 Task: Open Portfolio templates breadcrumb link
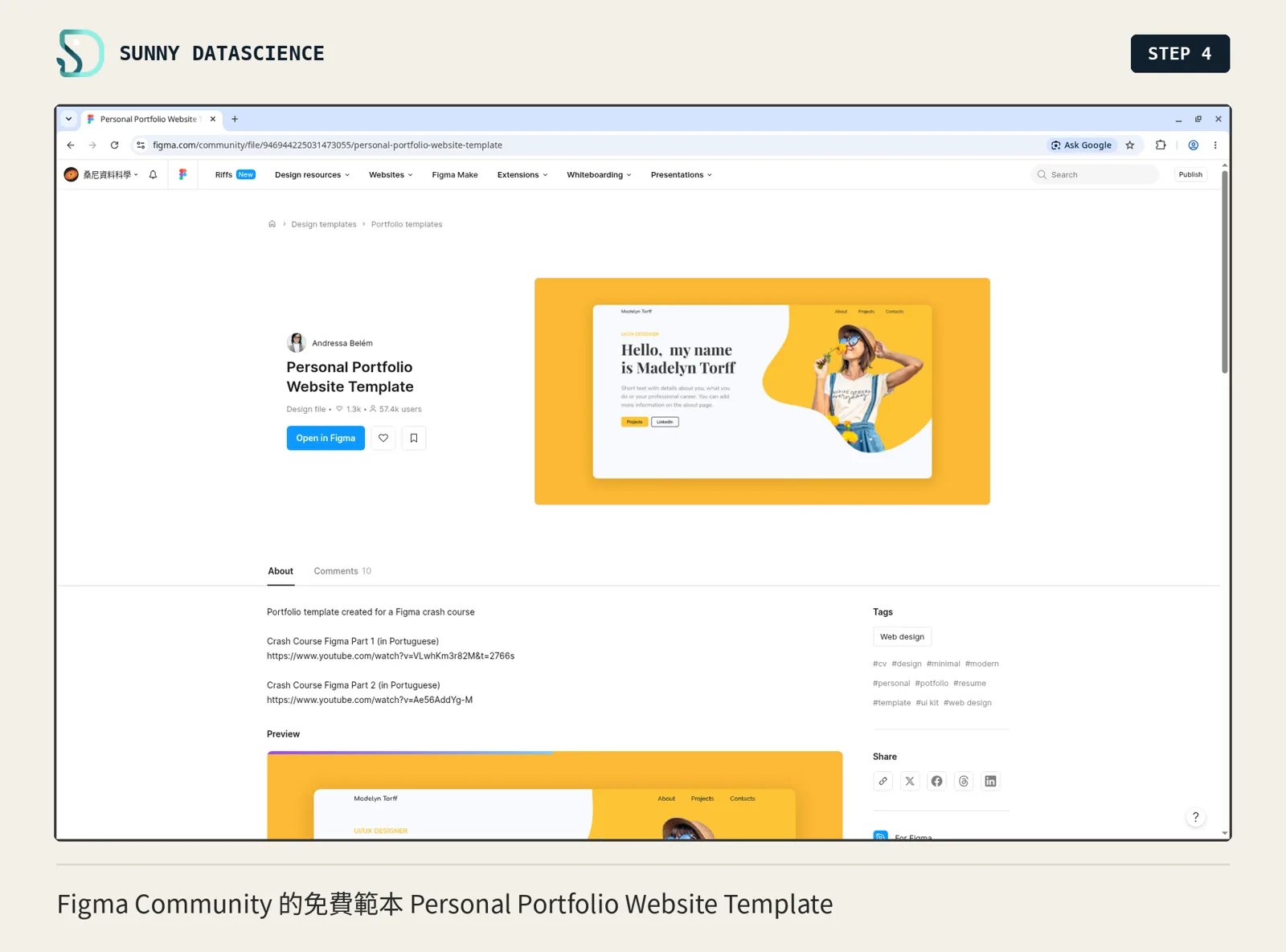click(407, 224)
